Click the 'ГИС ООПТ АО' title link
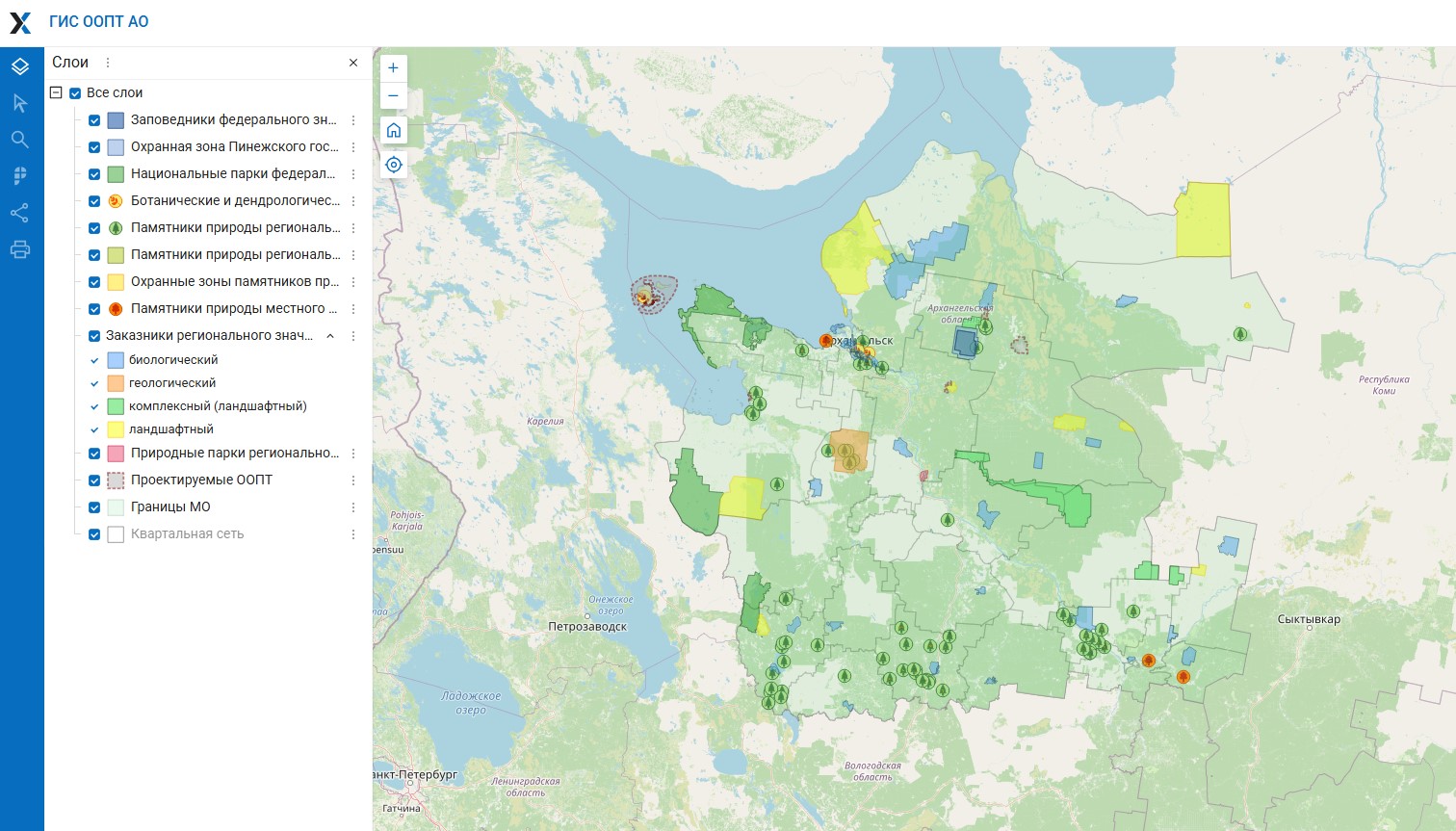This screenshot has height=831, width=1456. click(x=99, y=21)
